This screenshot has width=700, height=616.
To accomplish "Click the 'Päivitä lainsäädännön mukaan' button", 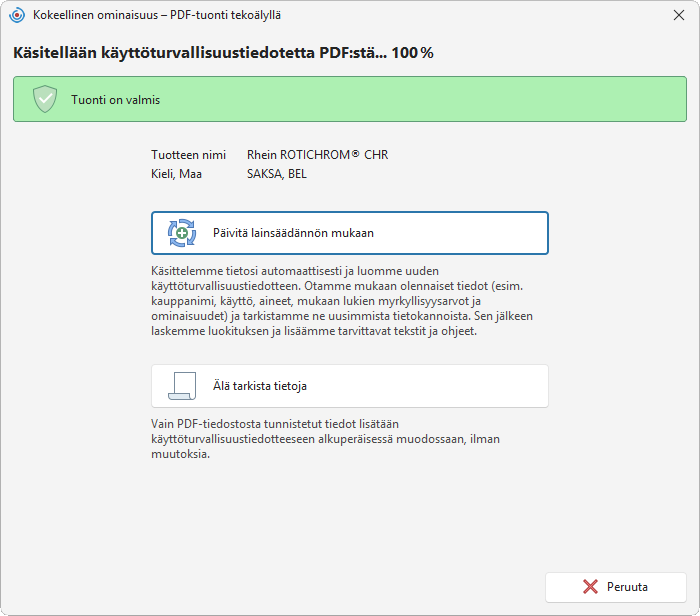I will click(x=350, y=233).
